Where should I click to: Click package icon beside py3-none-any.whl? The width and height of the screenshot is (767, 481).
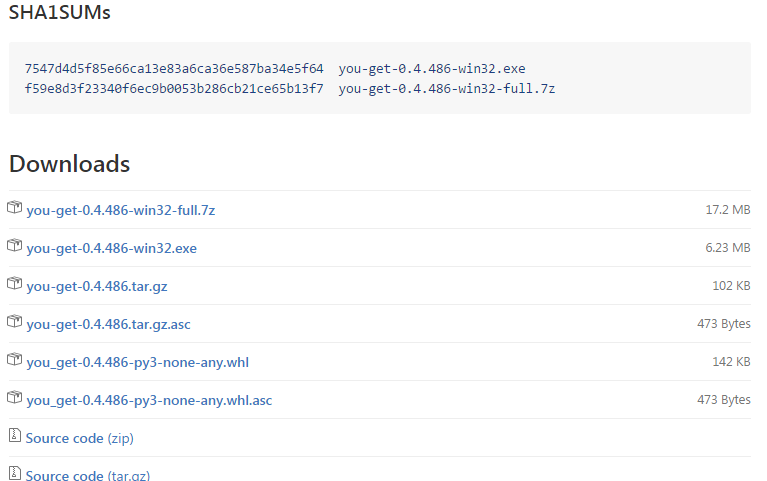tap(15, 359)
